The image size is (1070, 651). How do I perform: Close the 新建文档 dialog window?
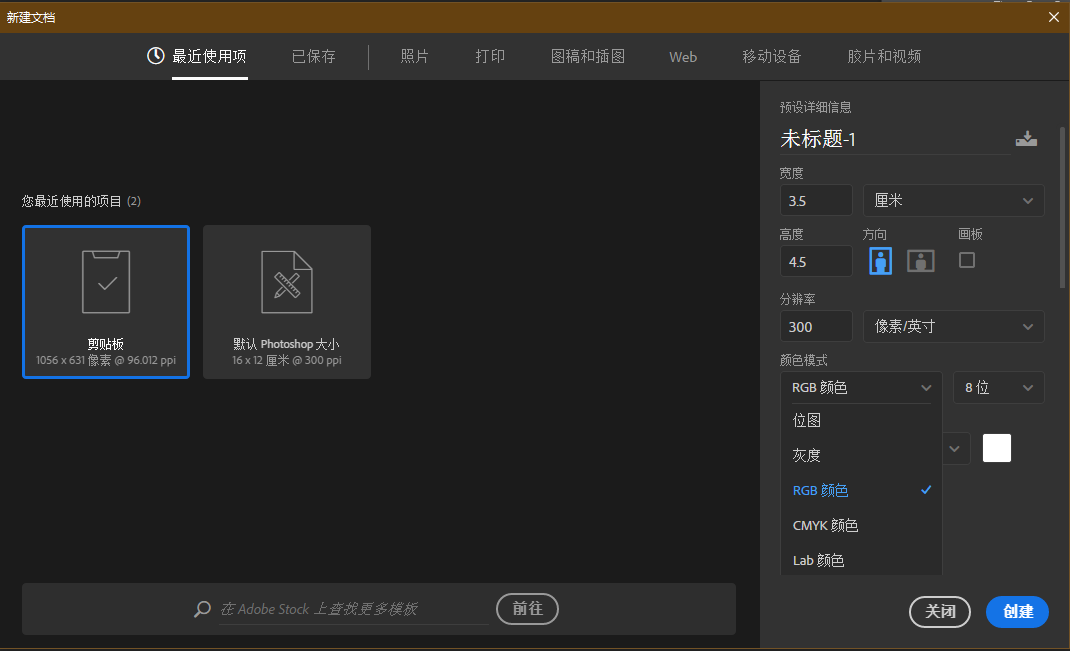1053,16
